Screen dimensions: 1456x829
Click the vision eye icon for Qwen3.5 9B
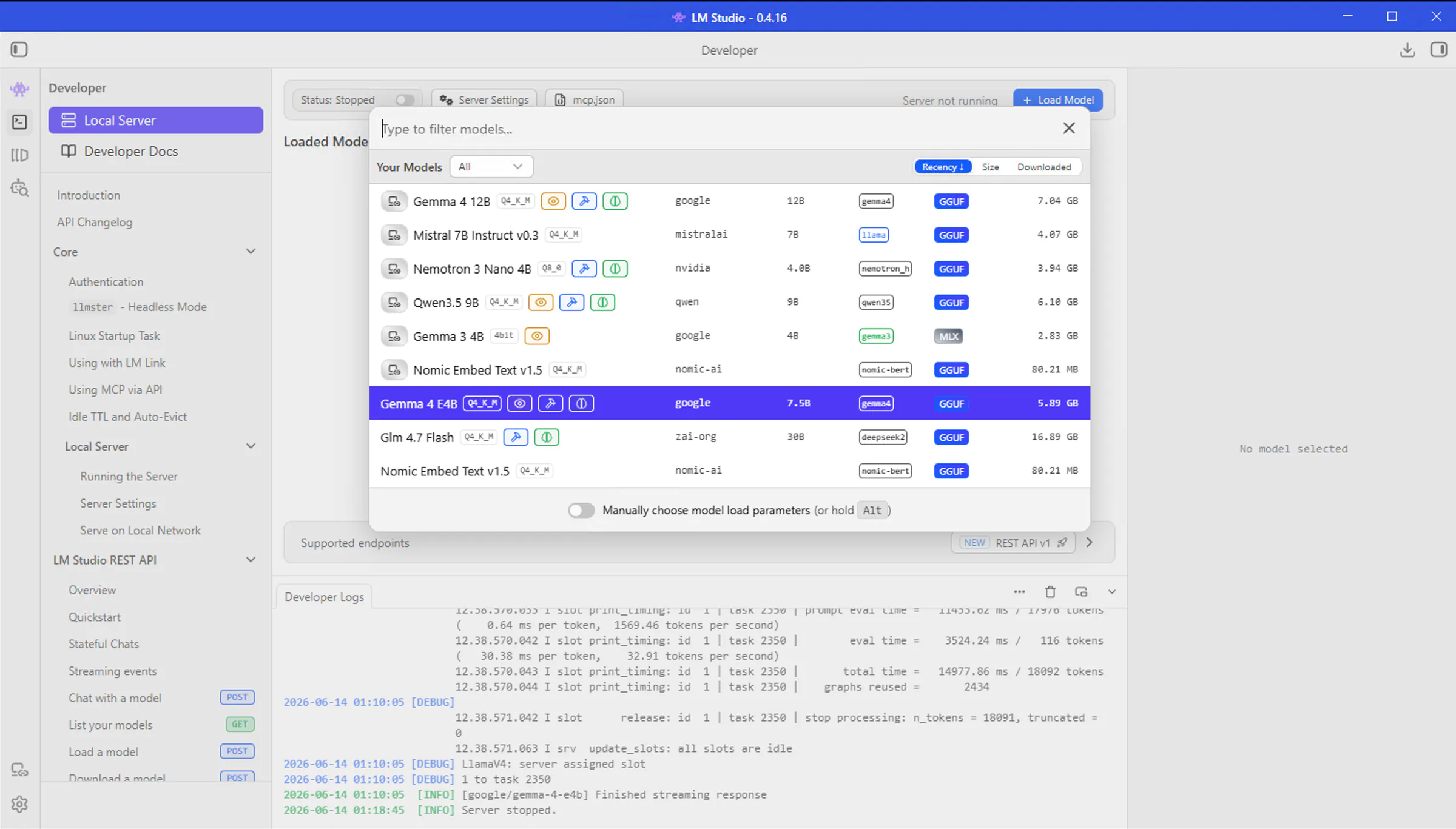[x=541, y=302]
